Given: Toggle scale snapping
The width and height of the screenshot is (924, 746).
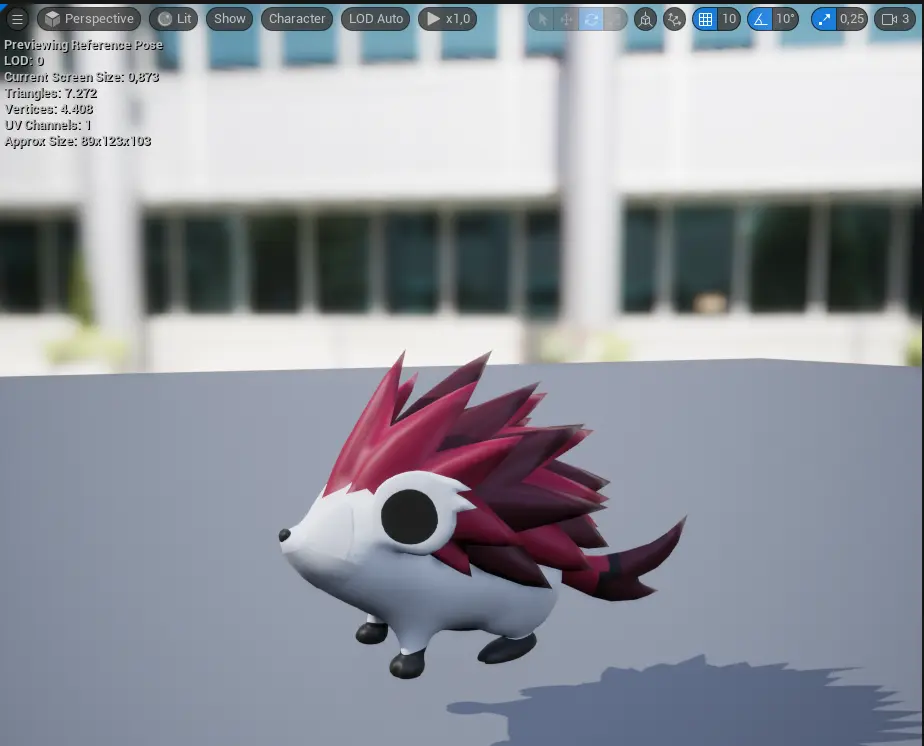Looking at the screenshot, I should (x=824, y=19).
